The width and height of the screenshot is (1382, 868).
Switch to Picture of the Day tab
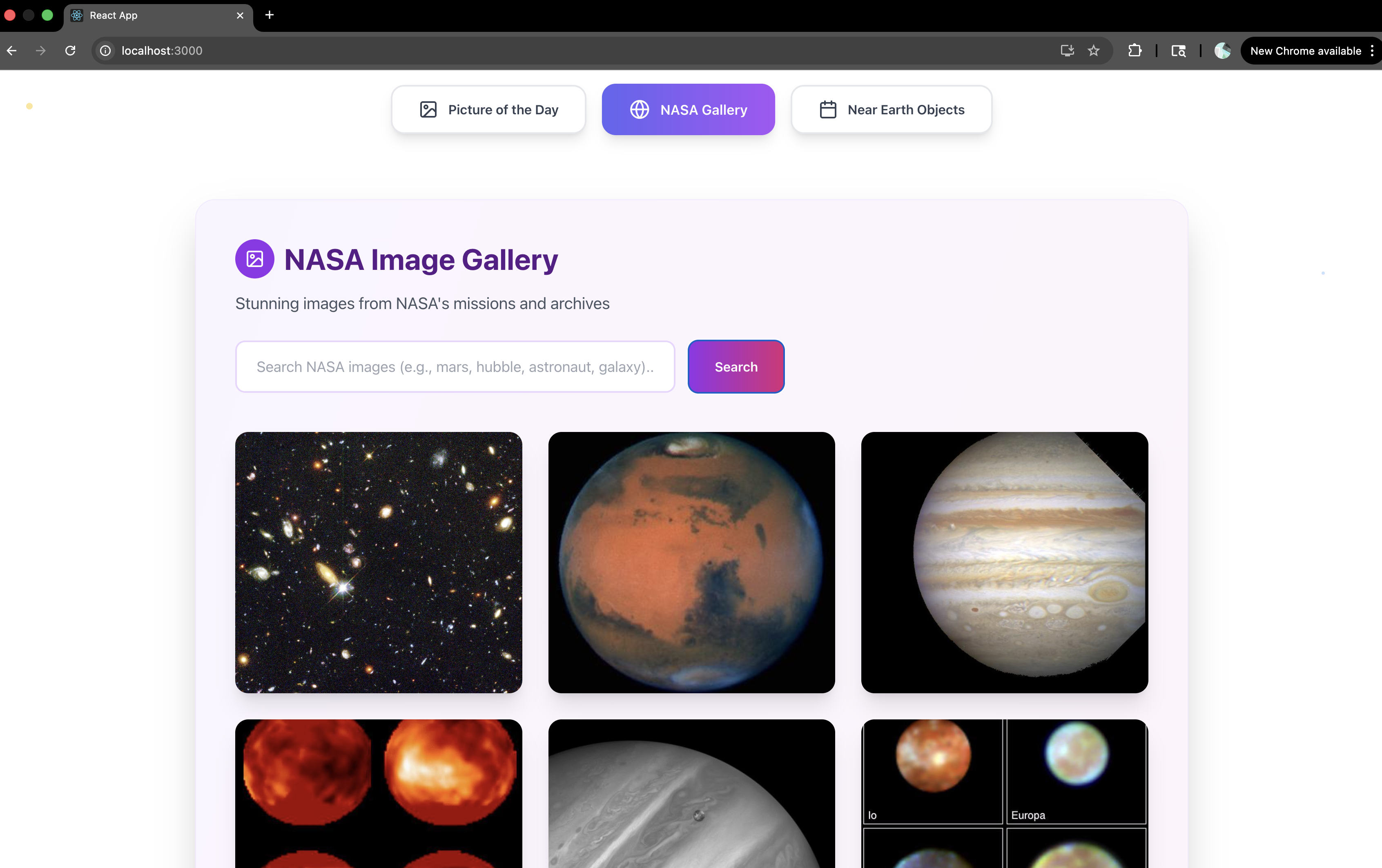click(x=488, y=109)
